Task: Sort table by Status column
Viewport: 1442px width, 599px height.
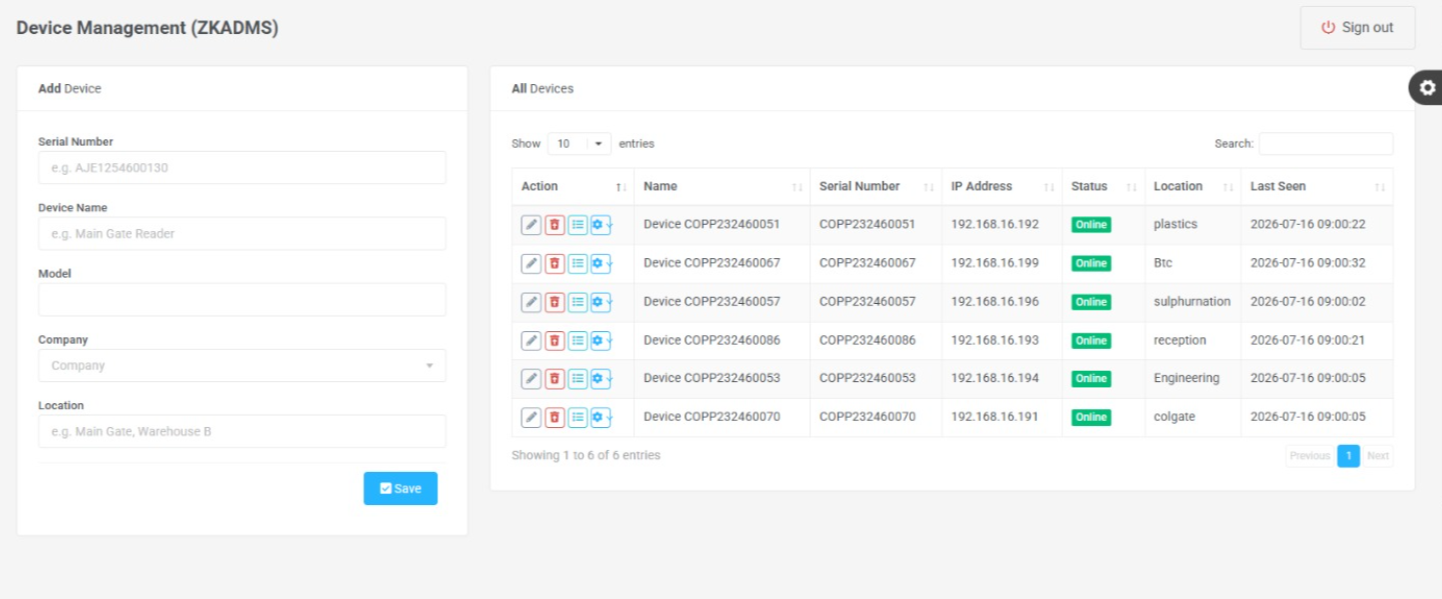Action: 1103,187
